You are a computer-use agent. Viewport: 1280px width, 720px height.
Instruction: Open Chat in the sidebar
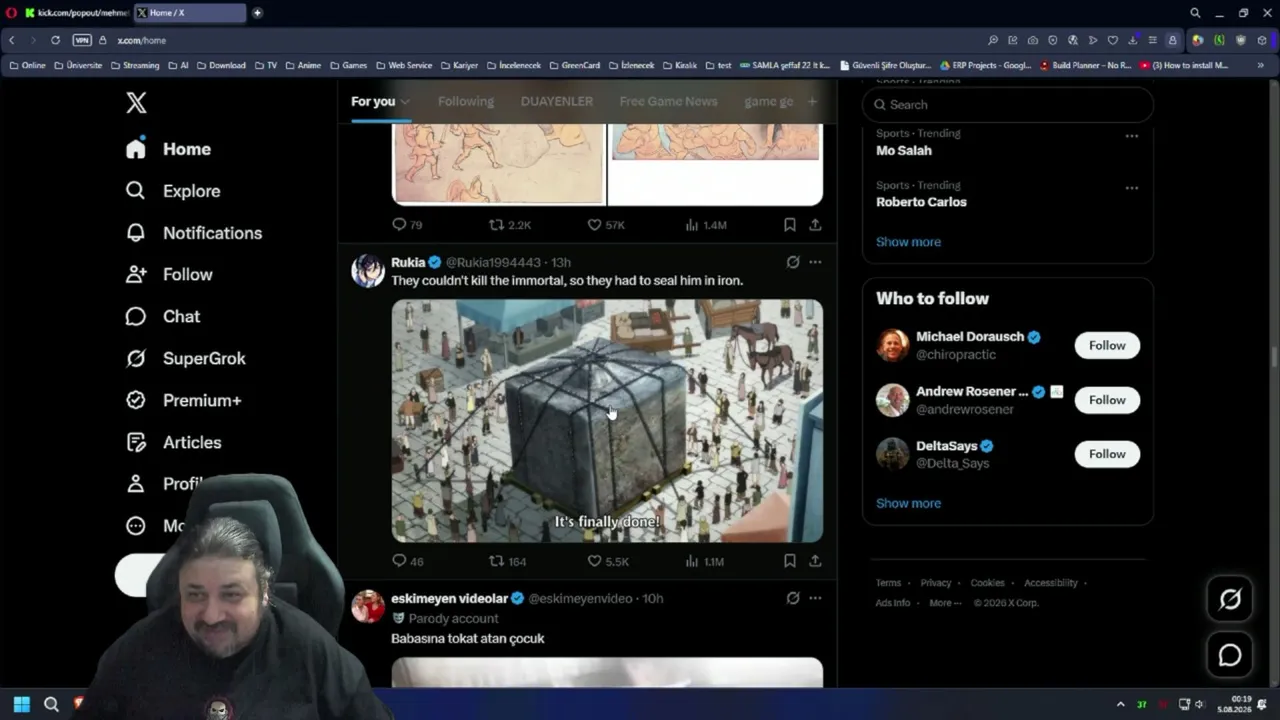tap(163, 316)
